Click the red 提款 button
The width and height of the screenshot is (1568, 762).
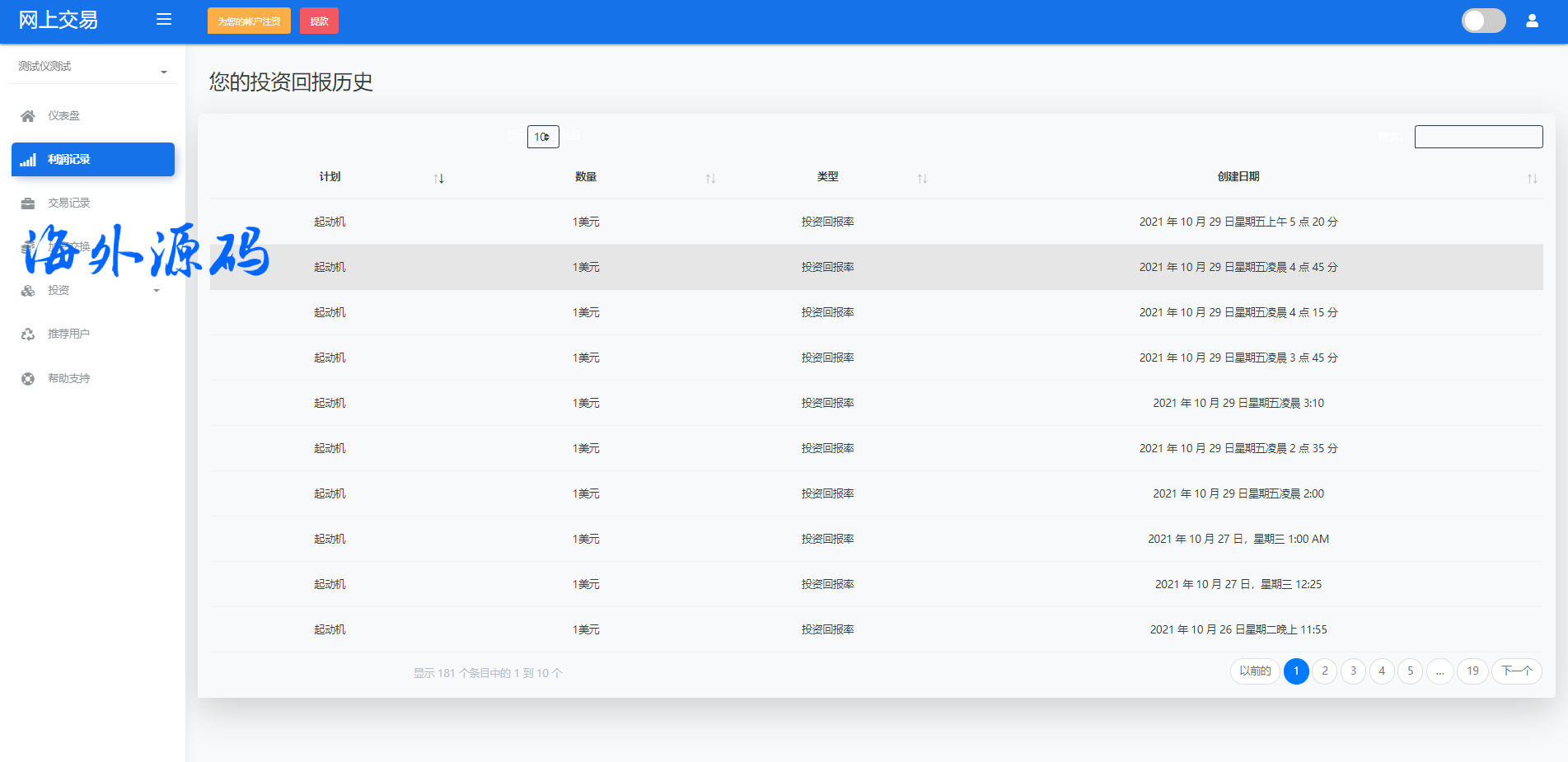pyautogui.click(x=319, y=21)
